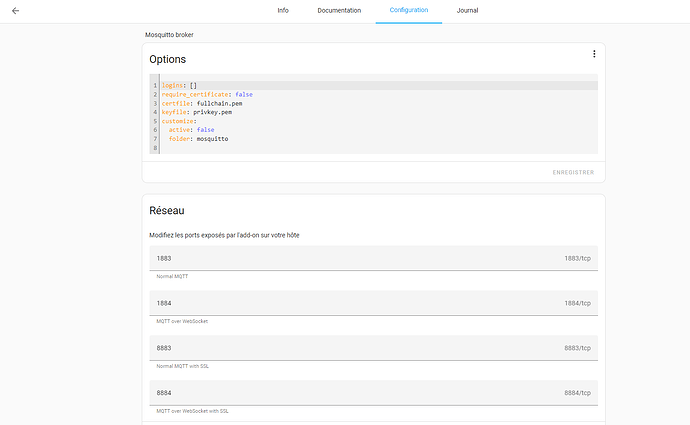This screenshot has height=425, width=690.
Task: Click the Mosquitto broker heading text
Action: tap(169, 35)
